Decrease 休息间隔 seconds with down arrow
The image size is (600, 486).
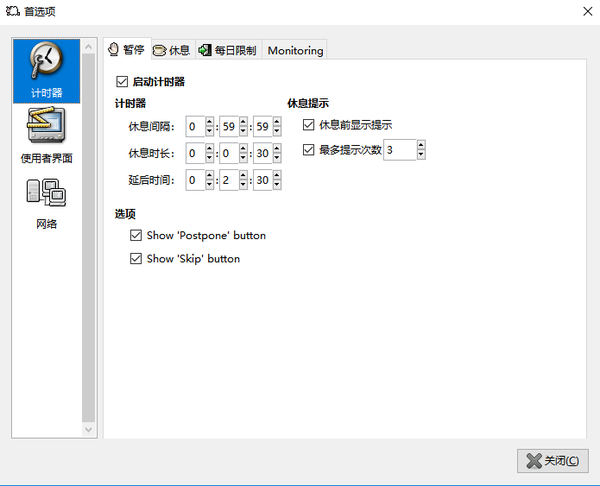[x=277, y=131]
